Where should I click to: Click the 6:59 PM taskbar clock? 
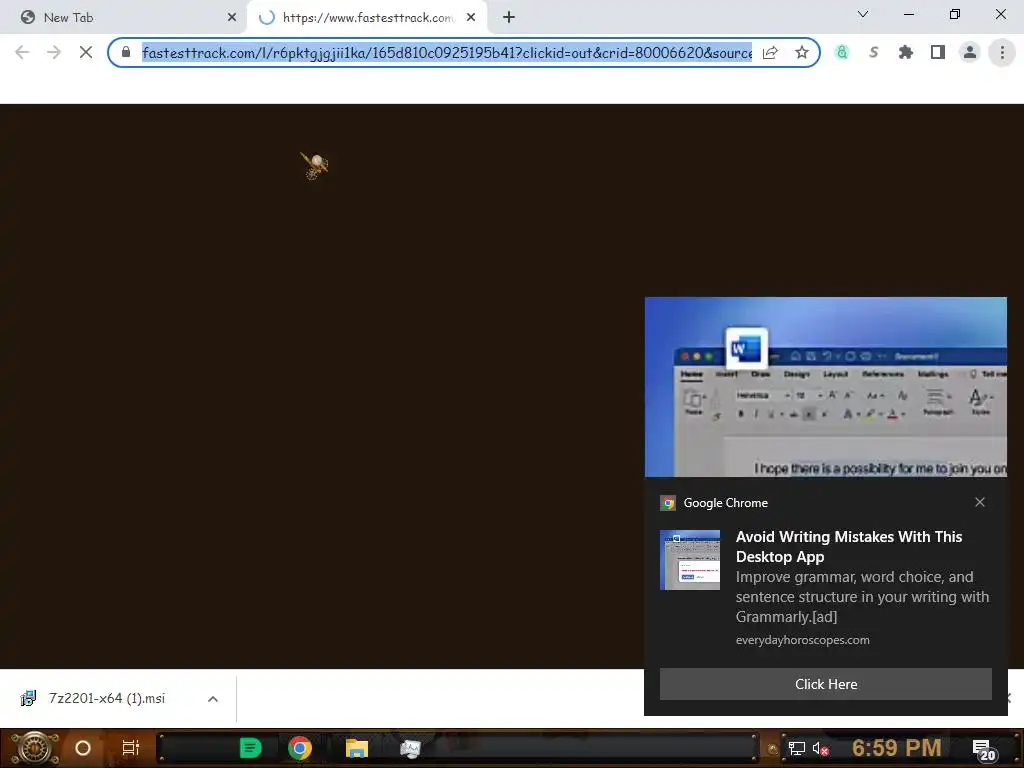[x=896, y=748]
